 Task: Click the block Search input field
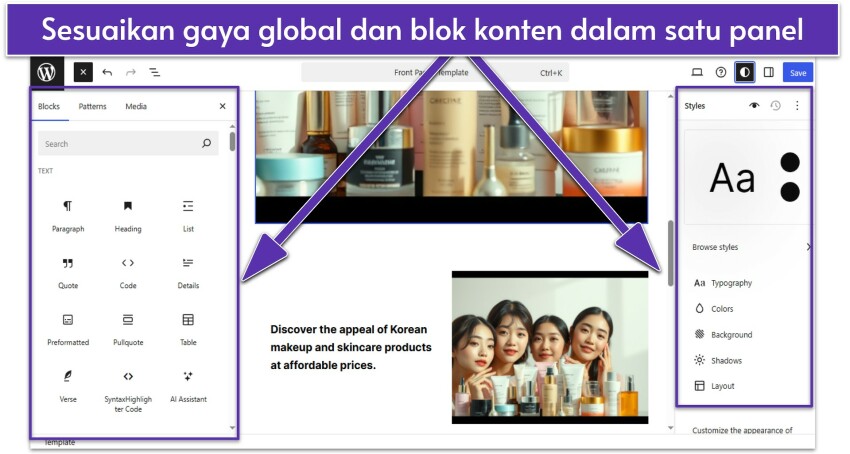click(x=120, y=144)
